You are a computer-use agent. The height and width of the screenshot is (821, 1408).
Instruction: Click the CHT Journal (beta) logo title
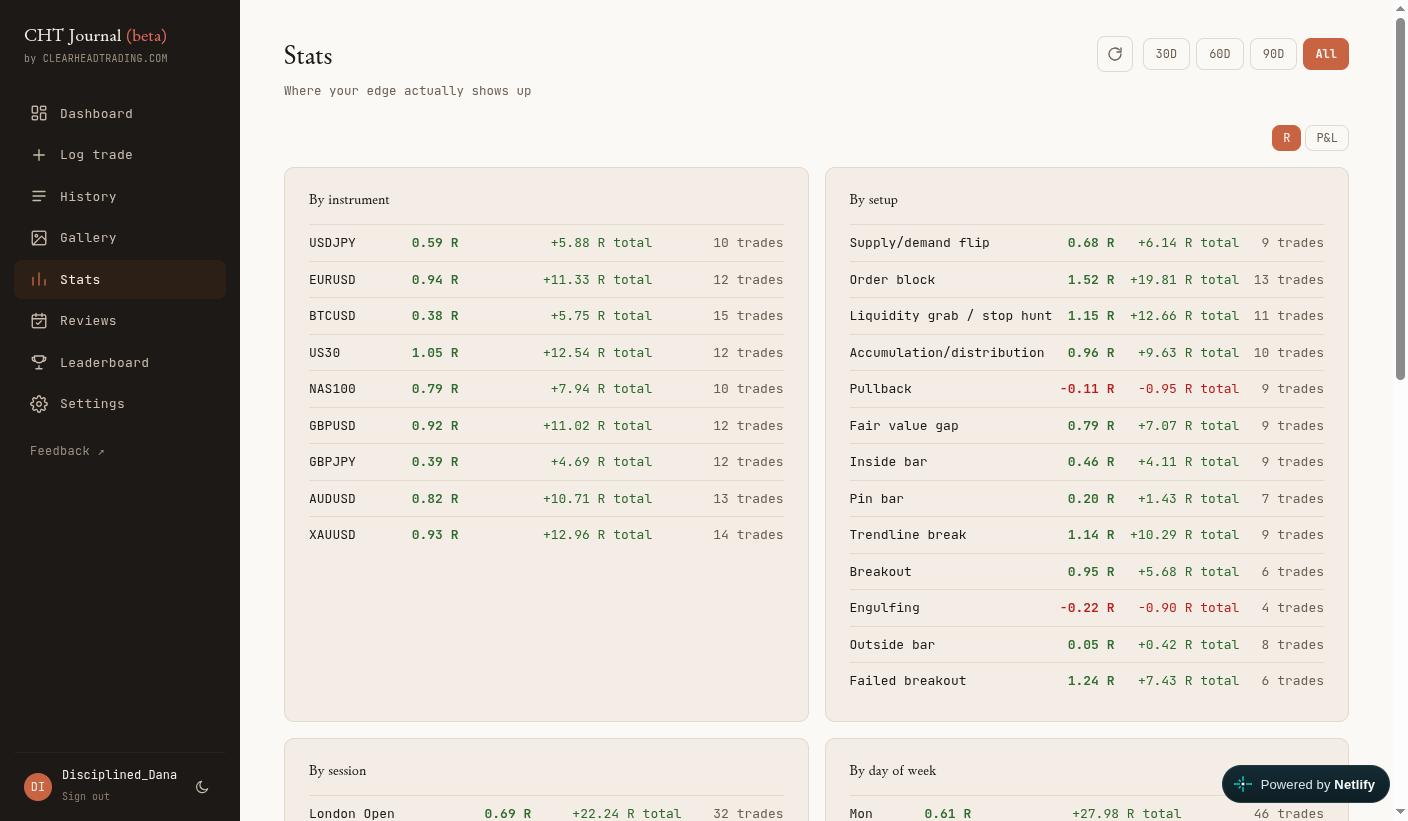point(95,36)
